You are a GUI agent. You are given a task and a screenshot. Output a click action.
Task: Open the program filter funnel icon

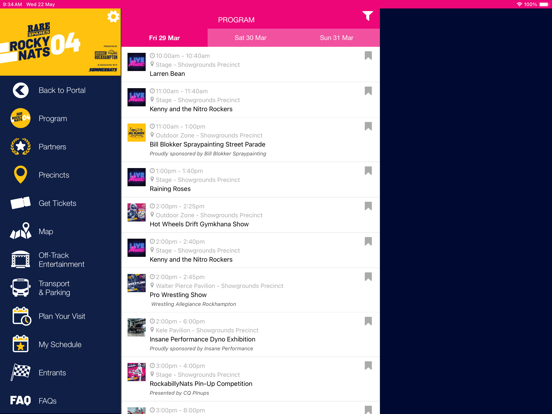(x=368, y=16)
